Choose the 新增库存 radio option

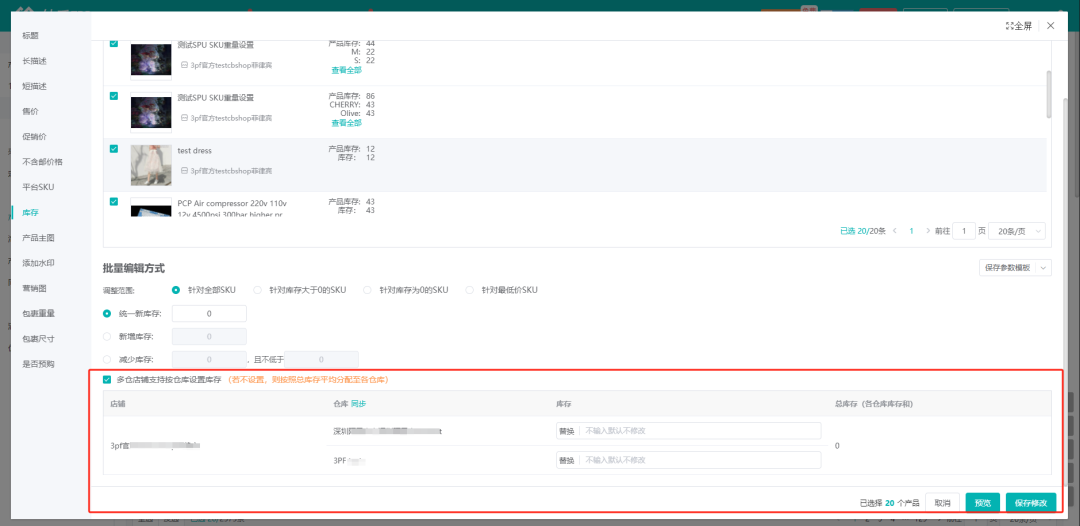click(108, 336)
